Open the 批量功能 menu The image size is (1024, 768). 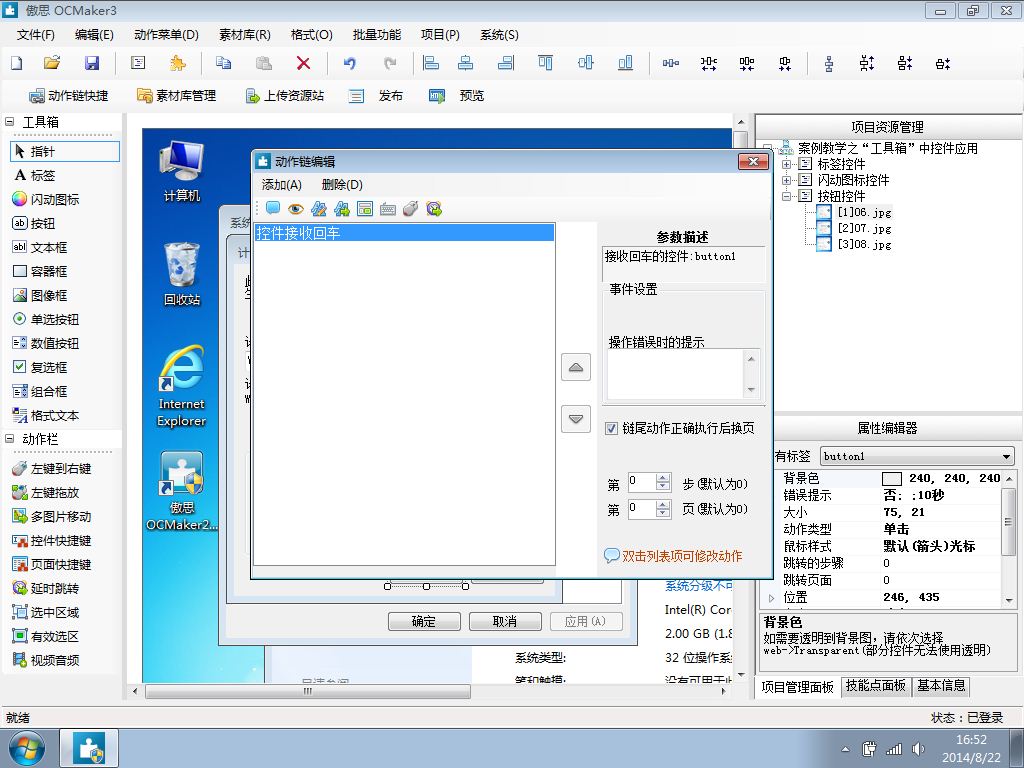coord(377,35)
